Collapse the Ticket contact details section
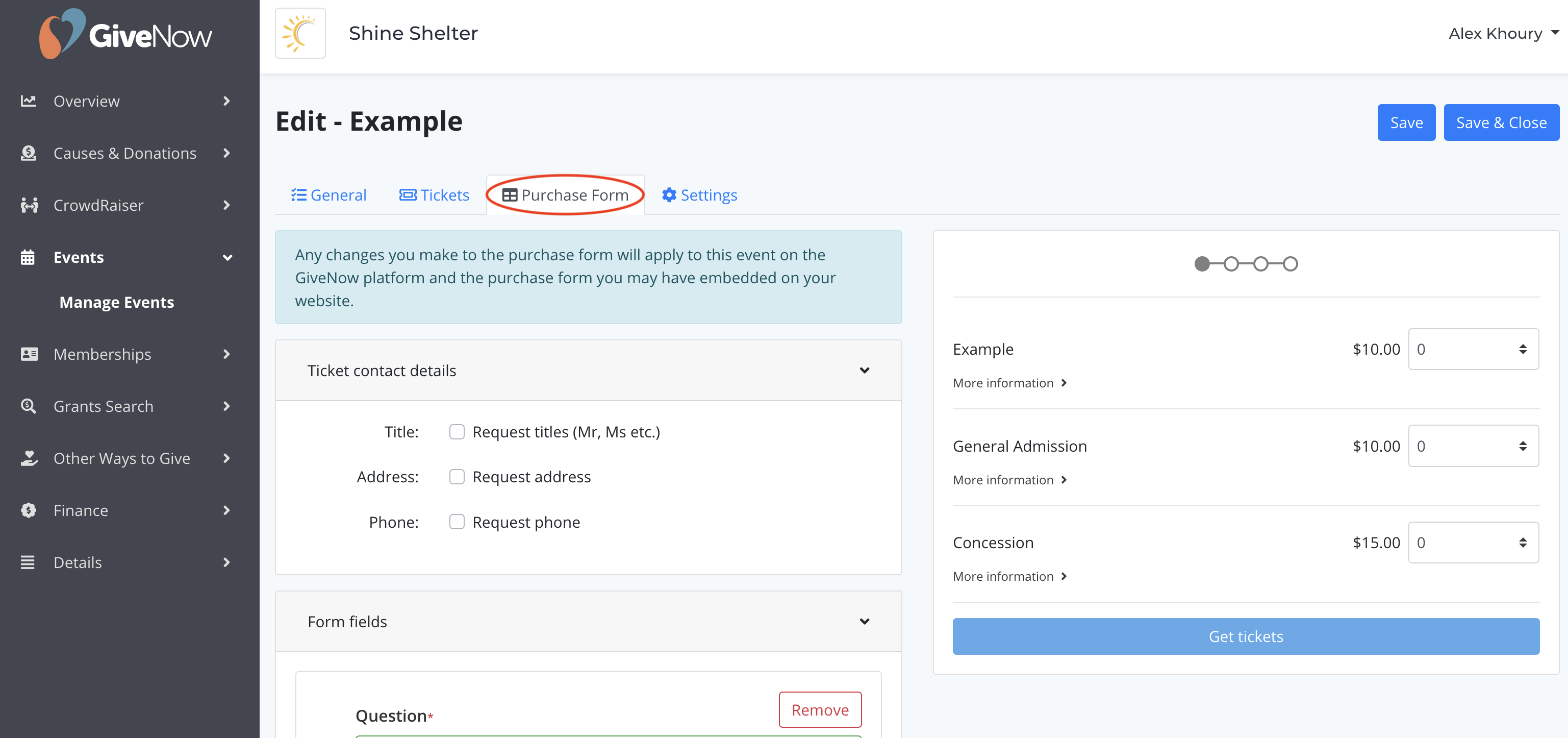This screenshot has height=738, width=1568. coord(865,370)
